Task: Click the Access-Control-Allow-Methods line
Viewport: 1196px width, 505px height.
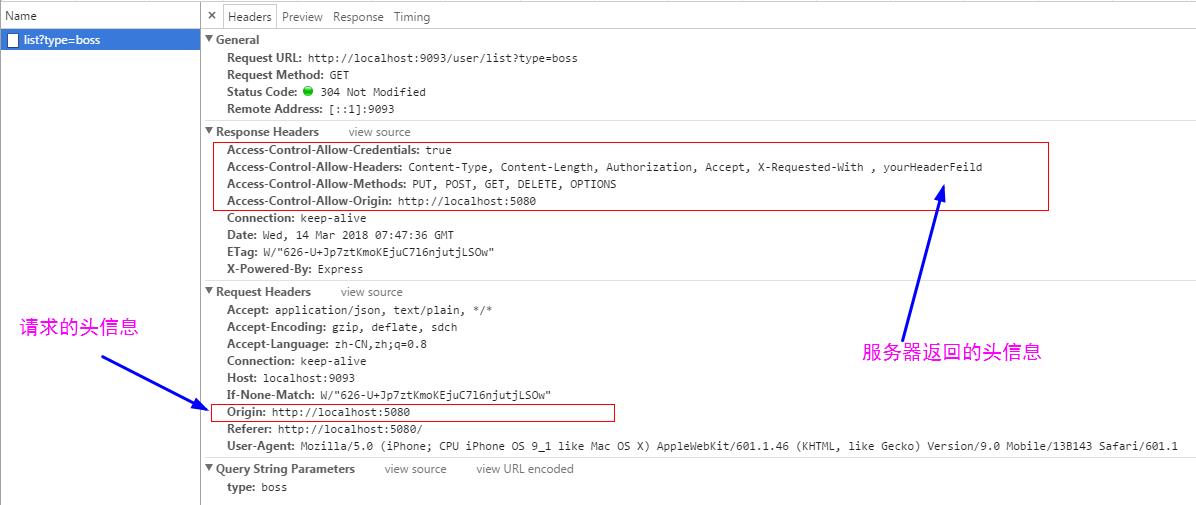Action: 422,184
